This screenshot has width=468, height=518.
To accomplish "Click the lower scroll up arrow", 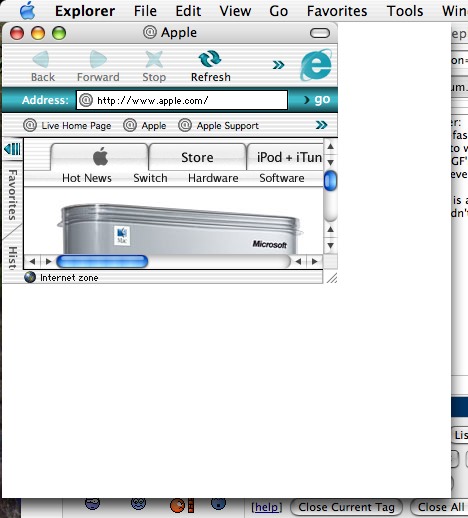I will coord(330,229).
